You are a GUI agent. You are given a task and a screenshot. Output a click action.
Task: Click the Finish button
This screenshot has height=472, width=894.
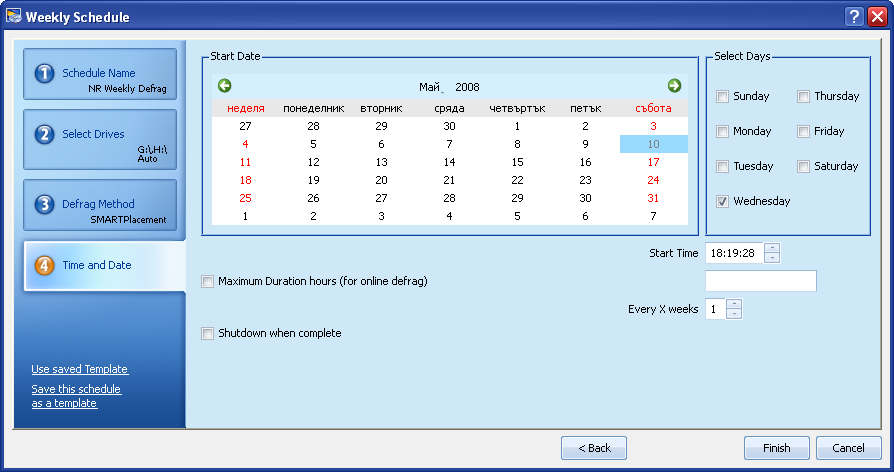point(777,448)
